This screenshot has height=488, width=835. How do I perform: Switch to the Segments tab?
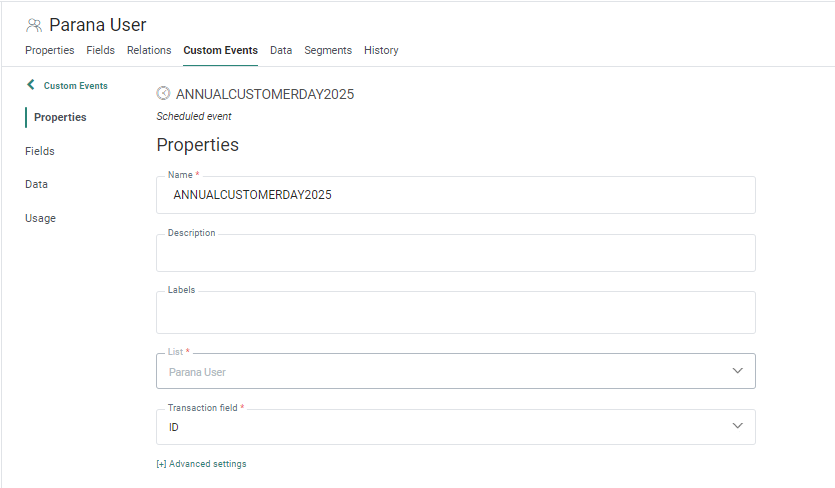328,50
